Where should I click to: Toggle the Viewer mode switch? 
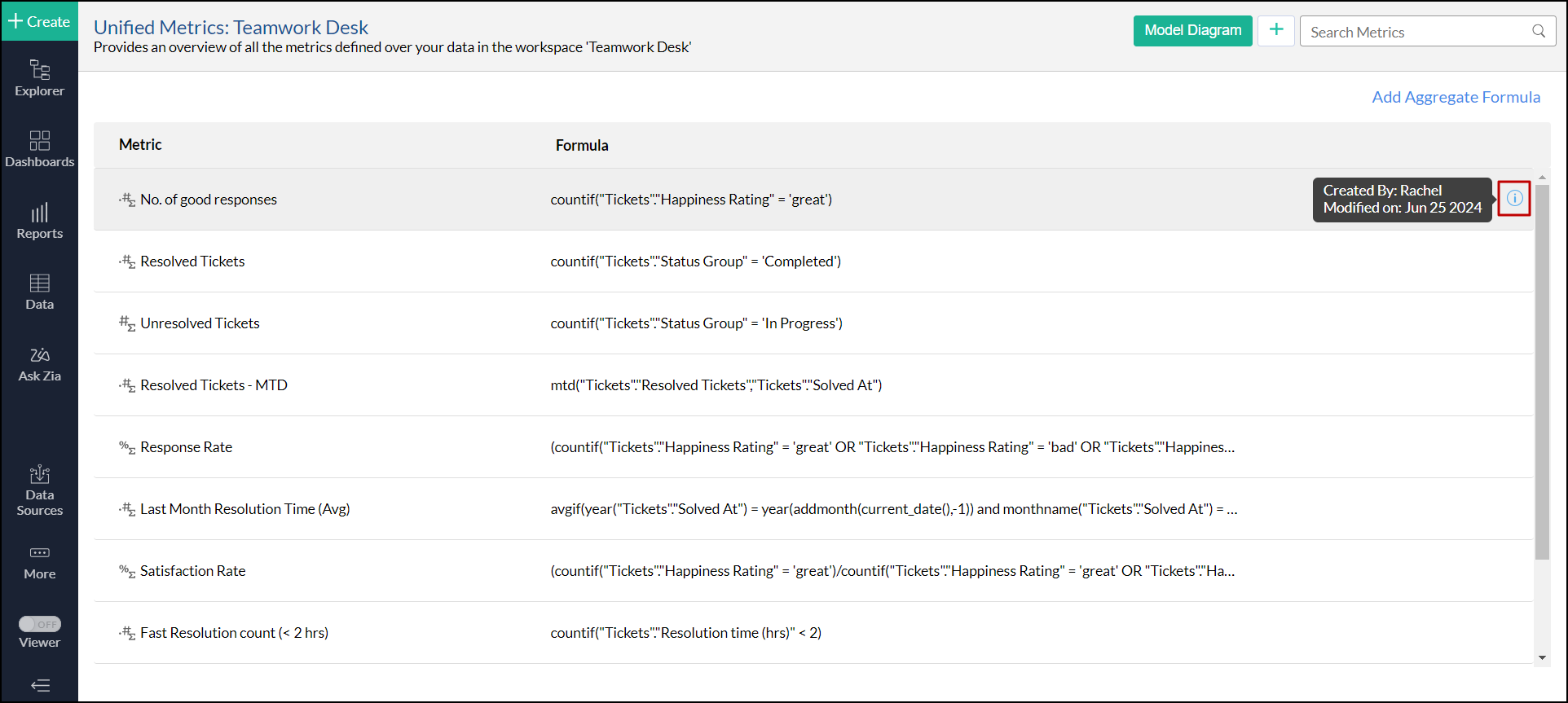[x=40, y=624]
